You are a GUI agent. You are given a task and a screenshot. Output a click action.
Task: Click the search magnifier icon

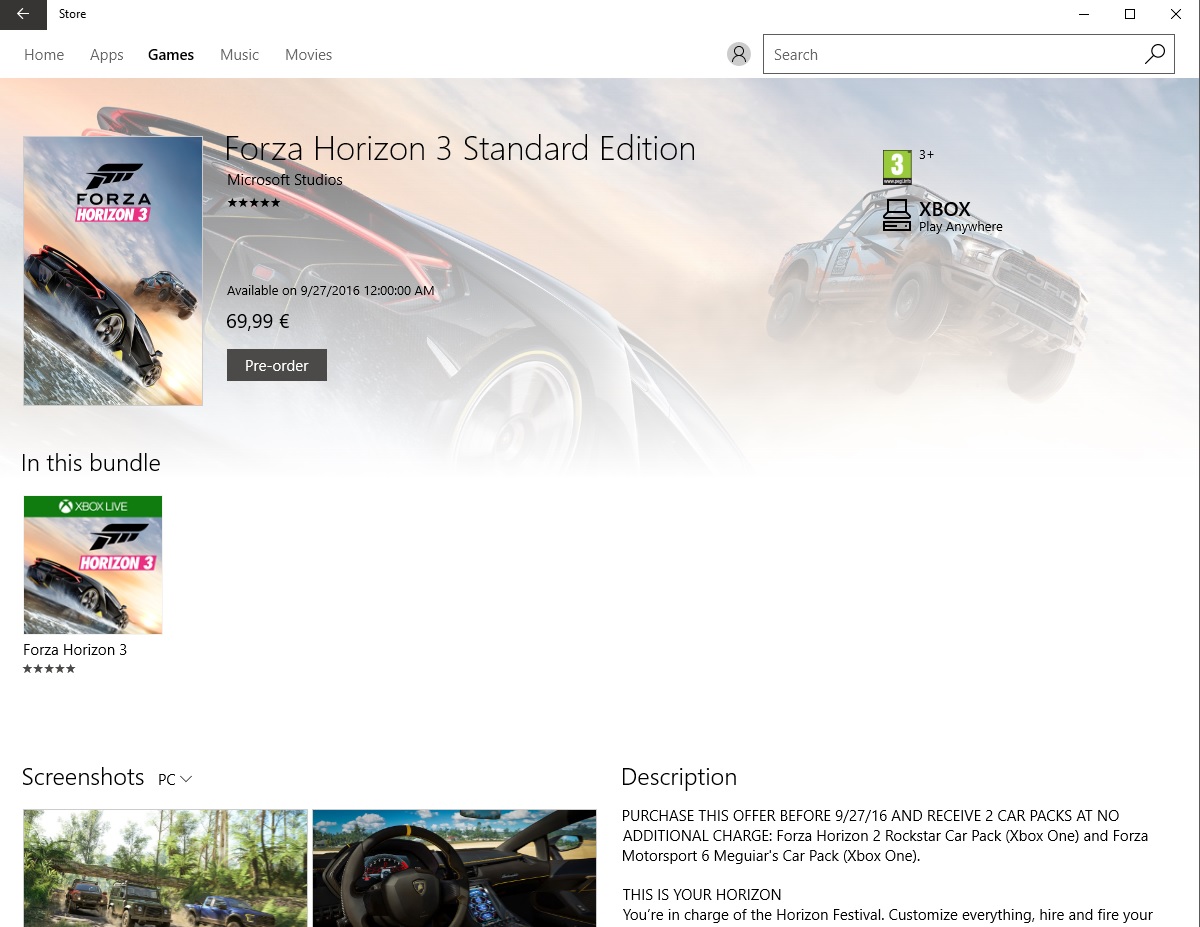(x=1154, y=54)
